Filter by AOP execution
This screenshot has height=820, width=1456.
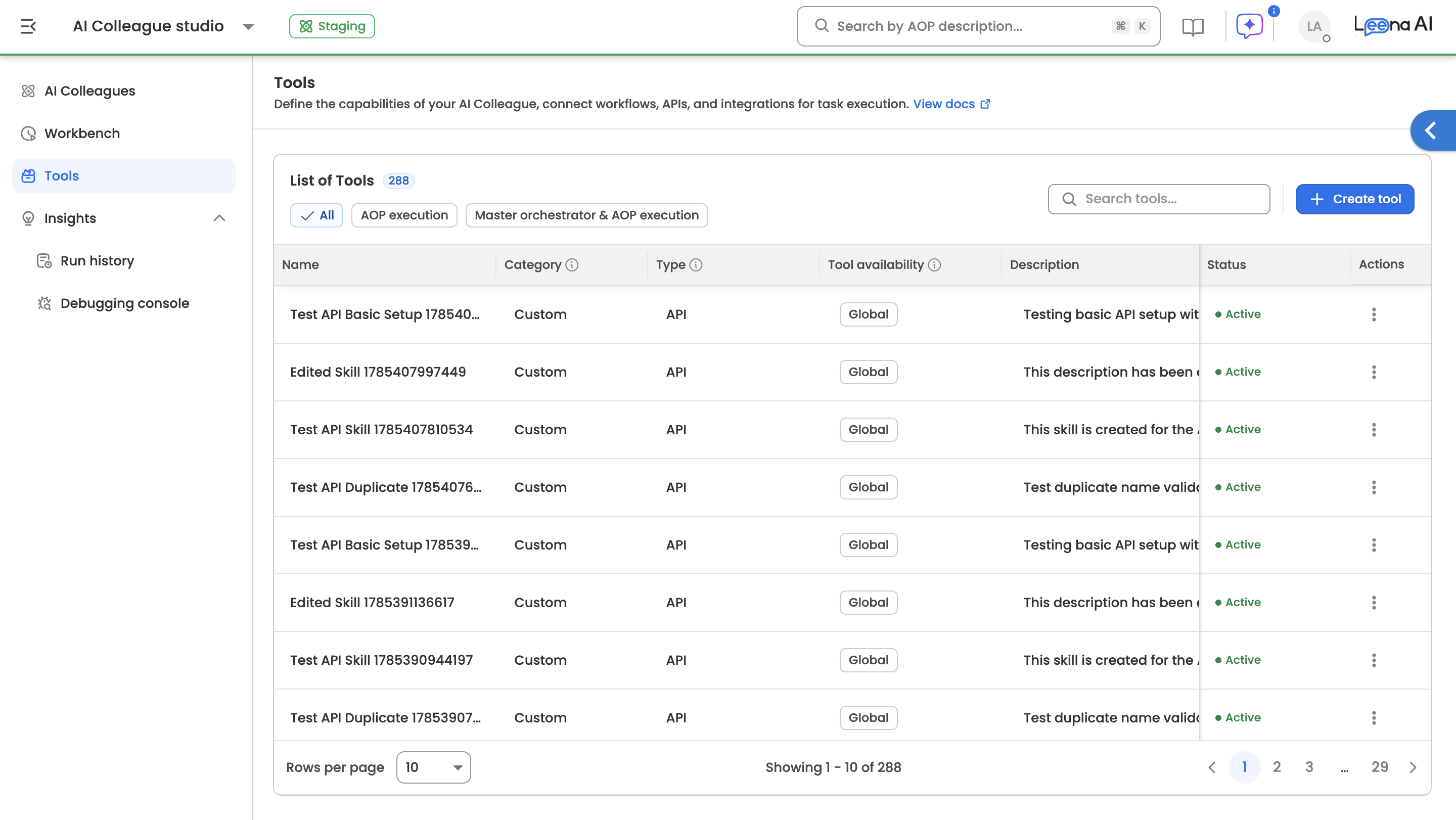coord(404,215)
